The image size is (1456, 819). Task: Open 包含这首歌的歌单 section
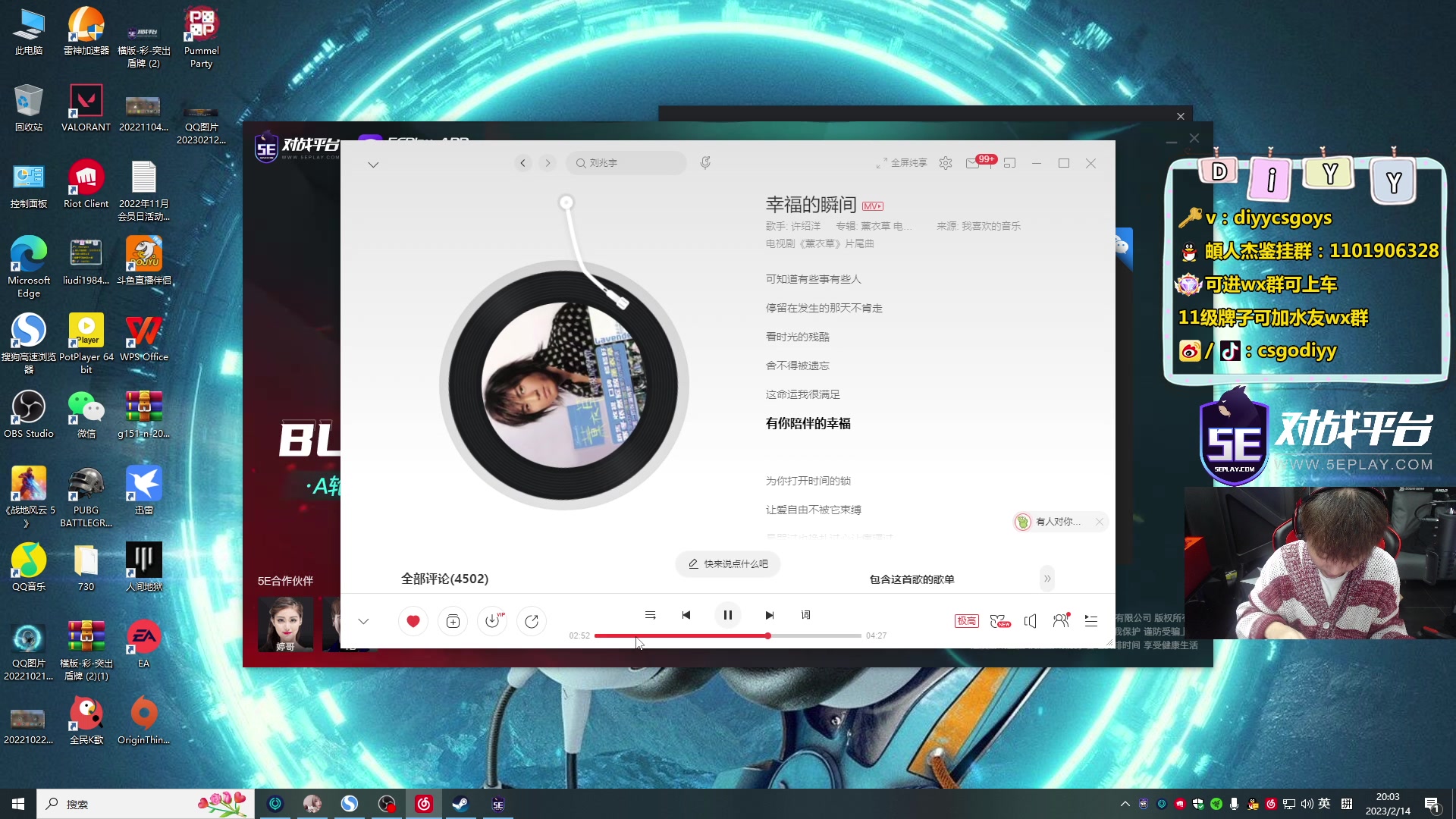tap(912, 579)
